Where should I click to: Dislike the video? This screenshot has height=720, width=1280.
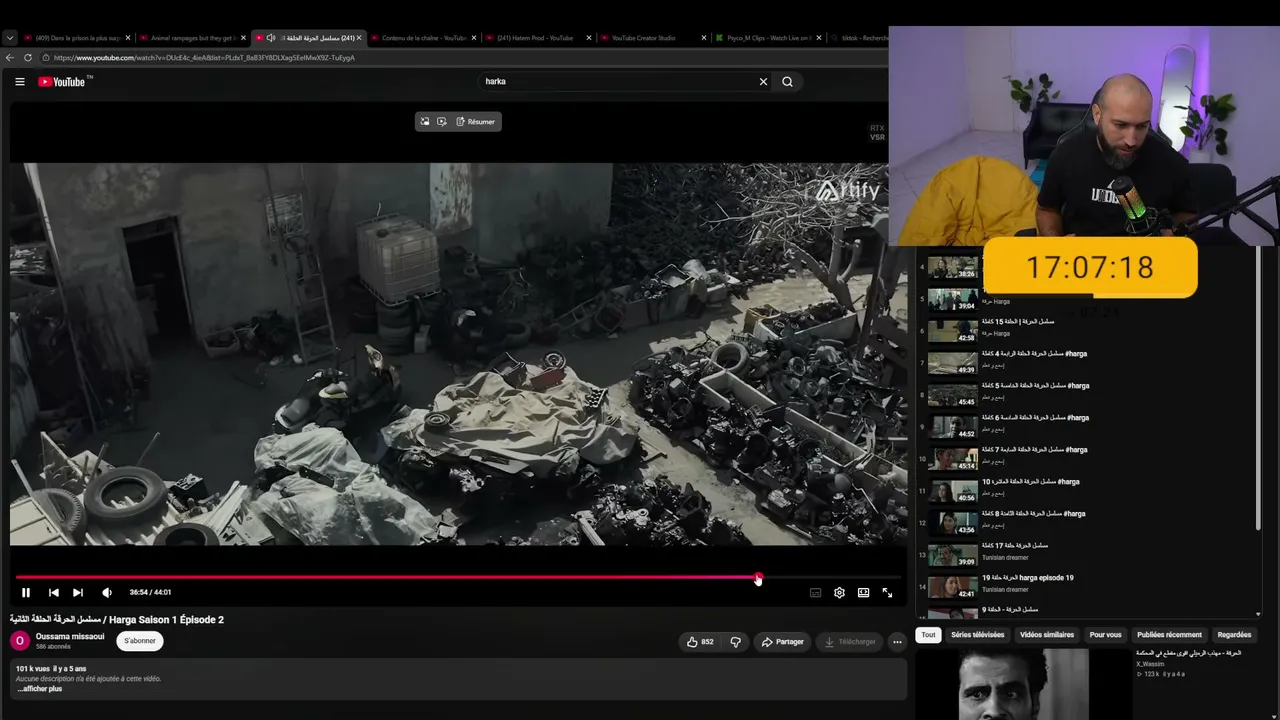[735, 642]
